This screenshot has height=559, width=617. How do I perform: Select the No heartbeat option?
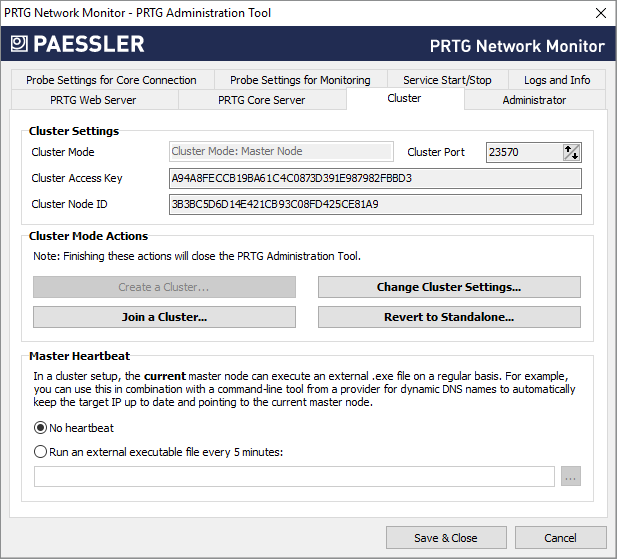point(41,428)
